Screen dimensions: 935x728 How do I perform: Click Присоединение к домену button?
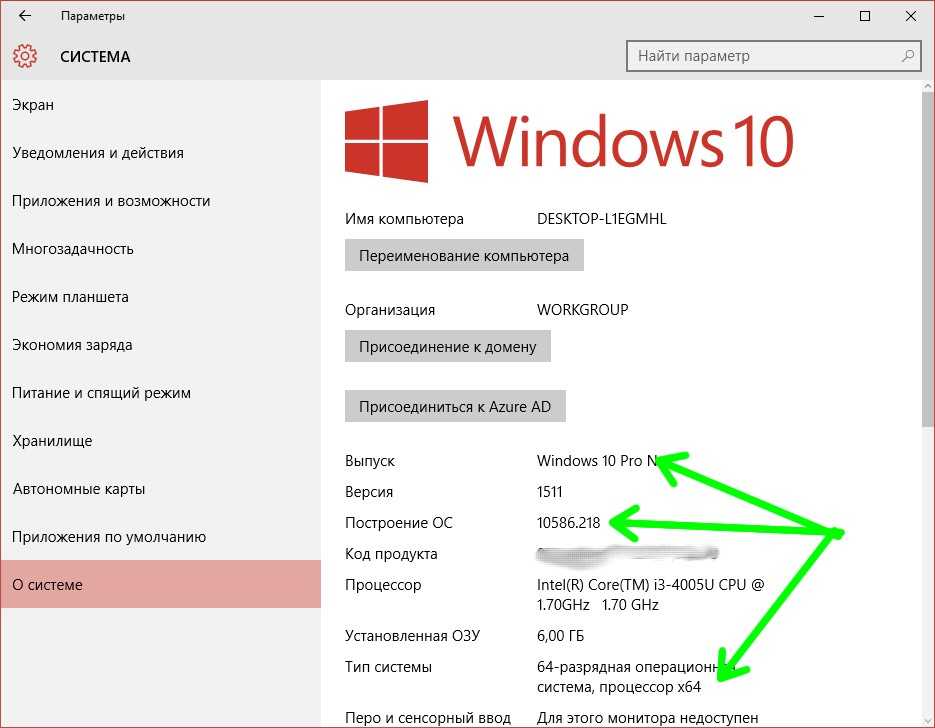tap(447, 346)
